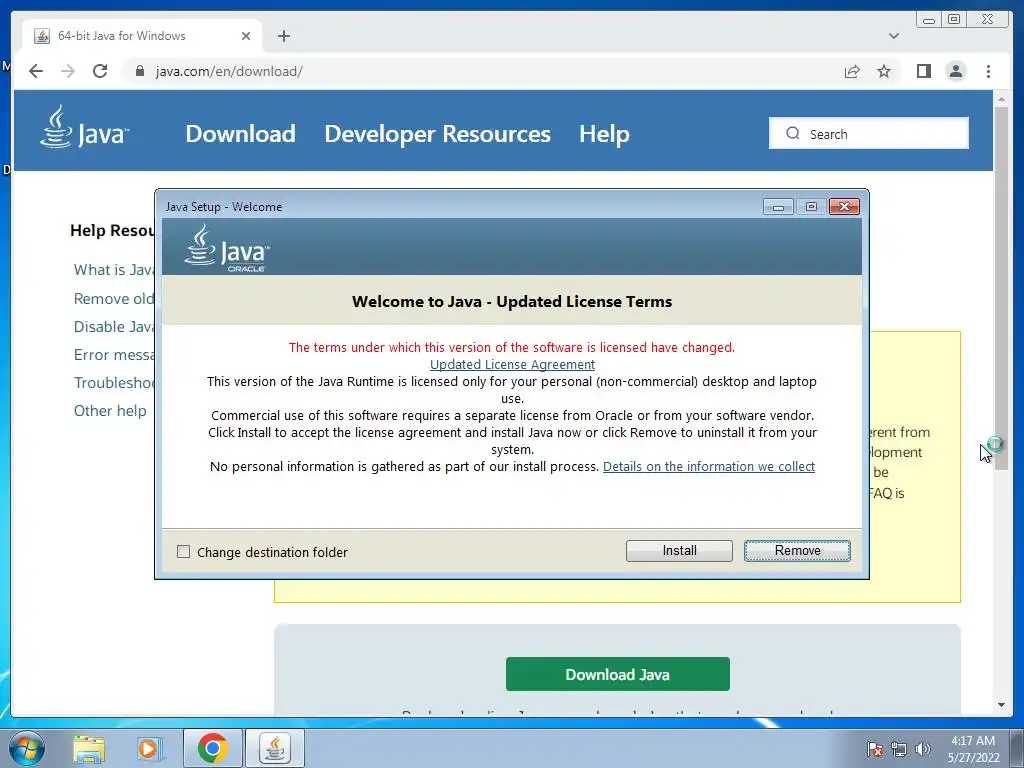
Task: Open the Troubleshoot sidebar link
Action: (114, 383)
